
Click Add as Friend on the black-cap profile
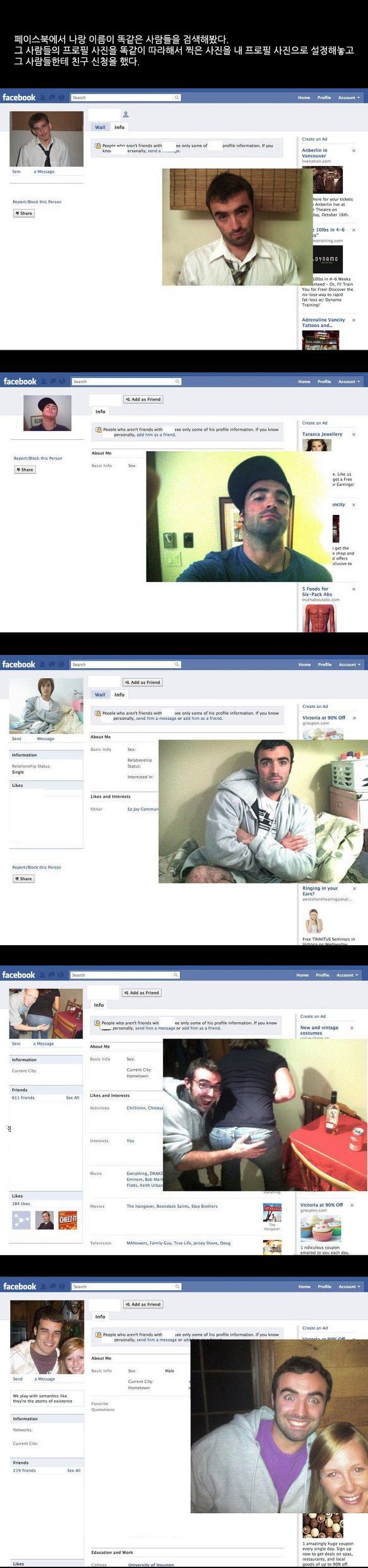(143, 399)
